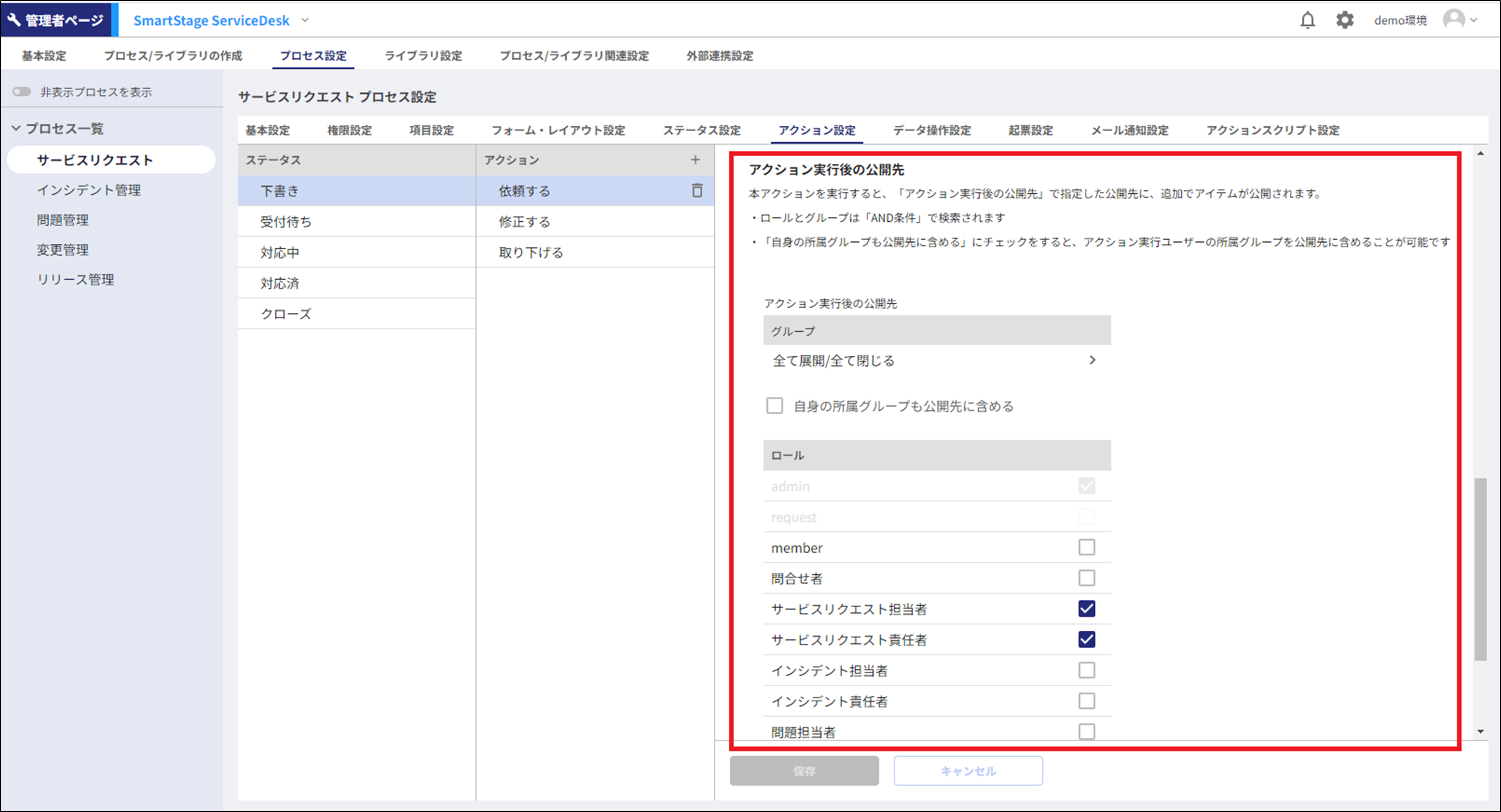Uncheck サービスリクエスト担当者 role checkbox
Image resolution: width=1501 pixels, height=812 pixels.
pyautogui.click(x=1087, y=609)
